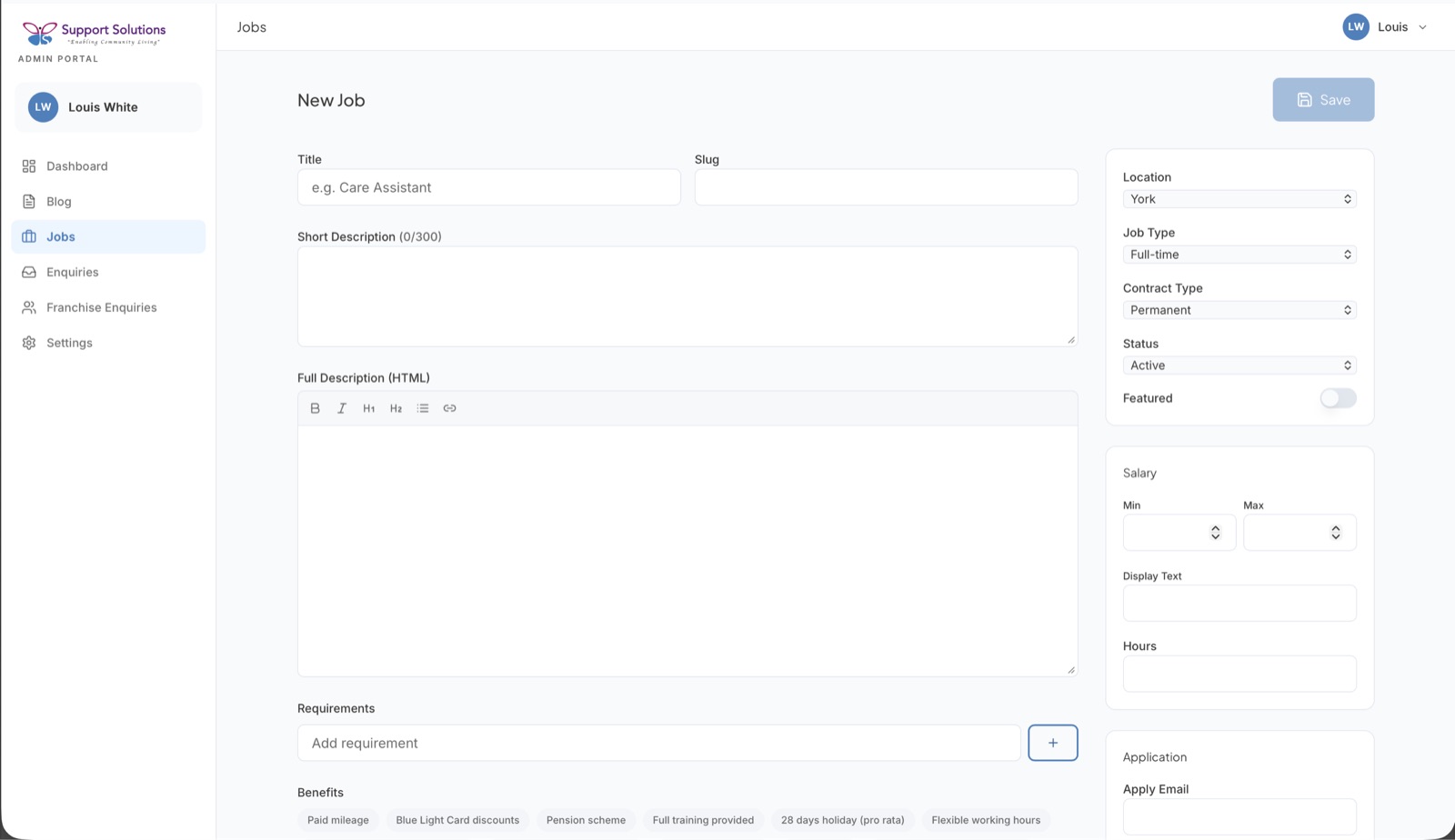
Task: Click the Support Solutions butterfly logo
Action: coord(40,34)
